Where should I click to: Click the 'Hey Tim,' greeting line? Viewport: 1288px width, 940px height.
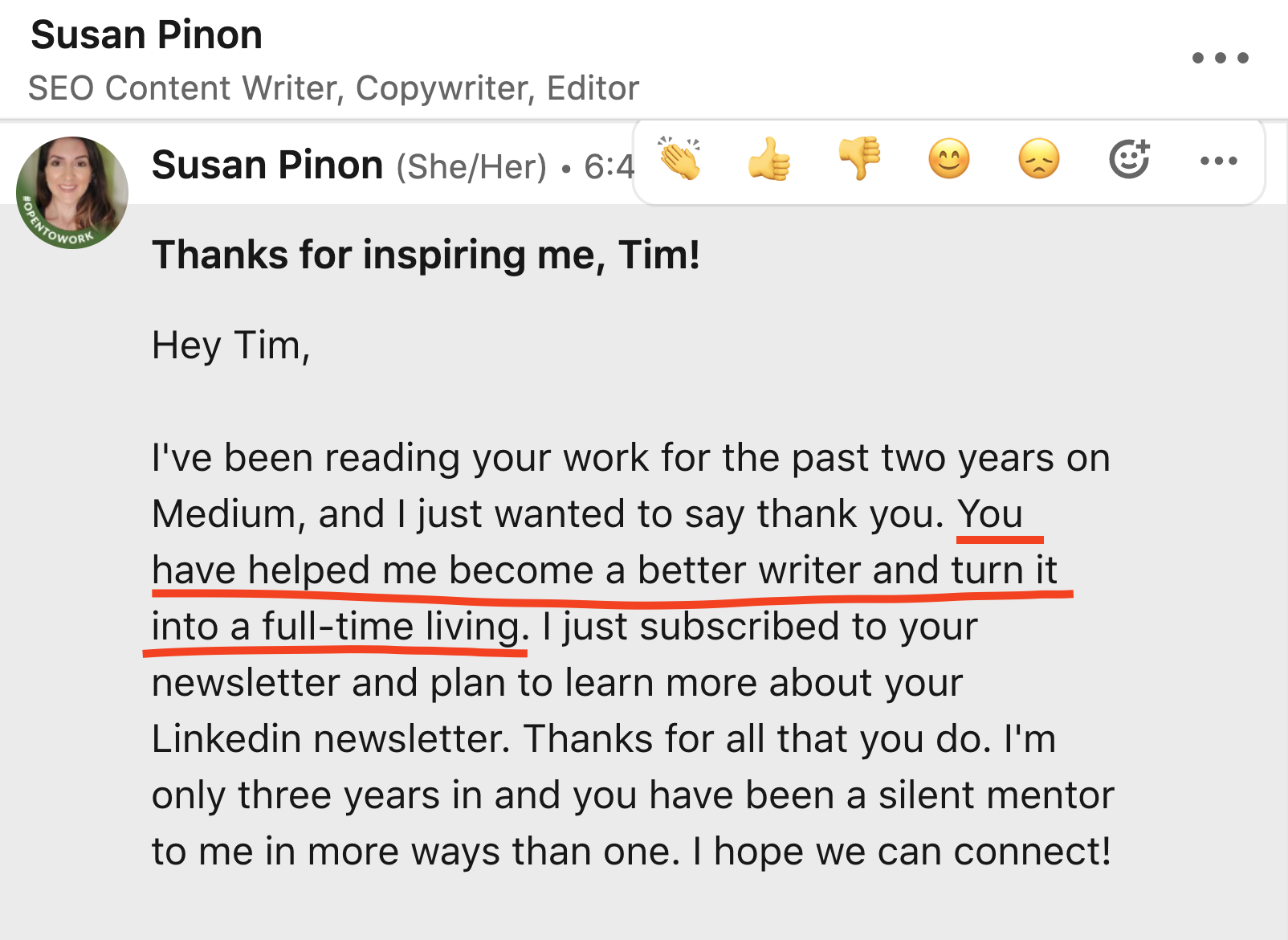click(230, 345)
